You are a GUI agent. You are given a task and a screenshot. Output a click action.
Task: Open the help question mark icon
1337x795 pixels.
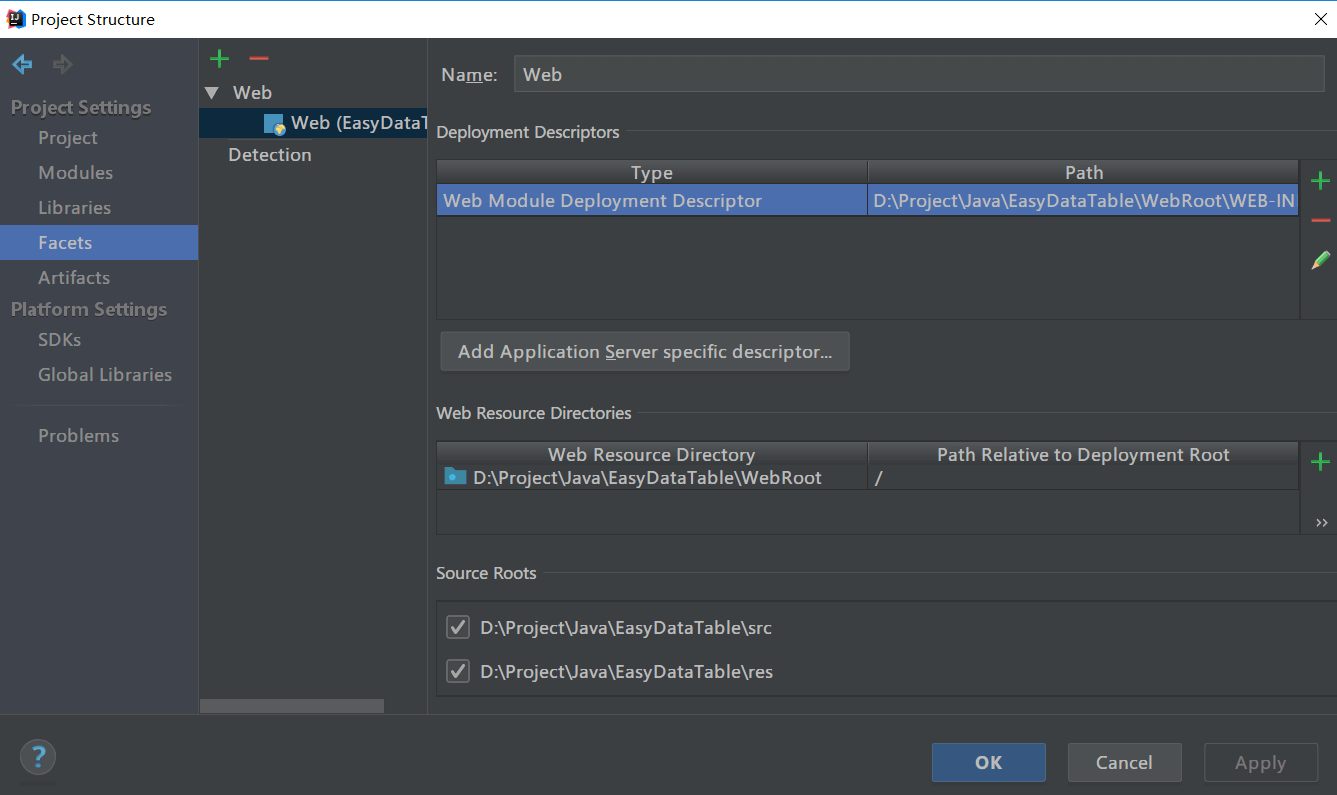(x=38, y=756)
